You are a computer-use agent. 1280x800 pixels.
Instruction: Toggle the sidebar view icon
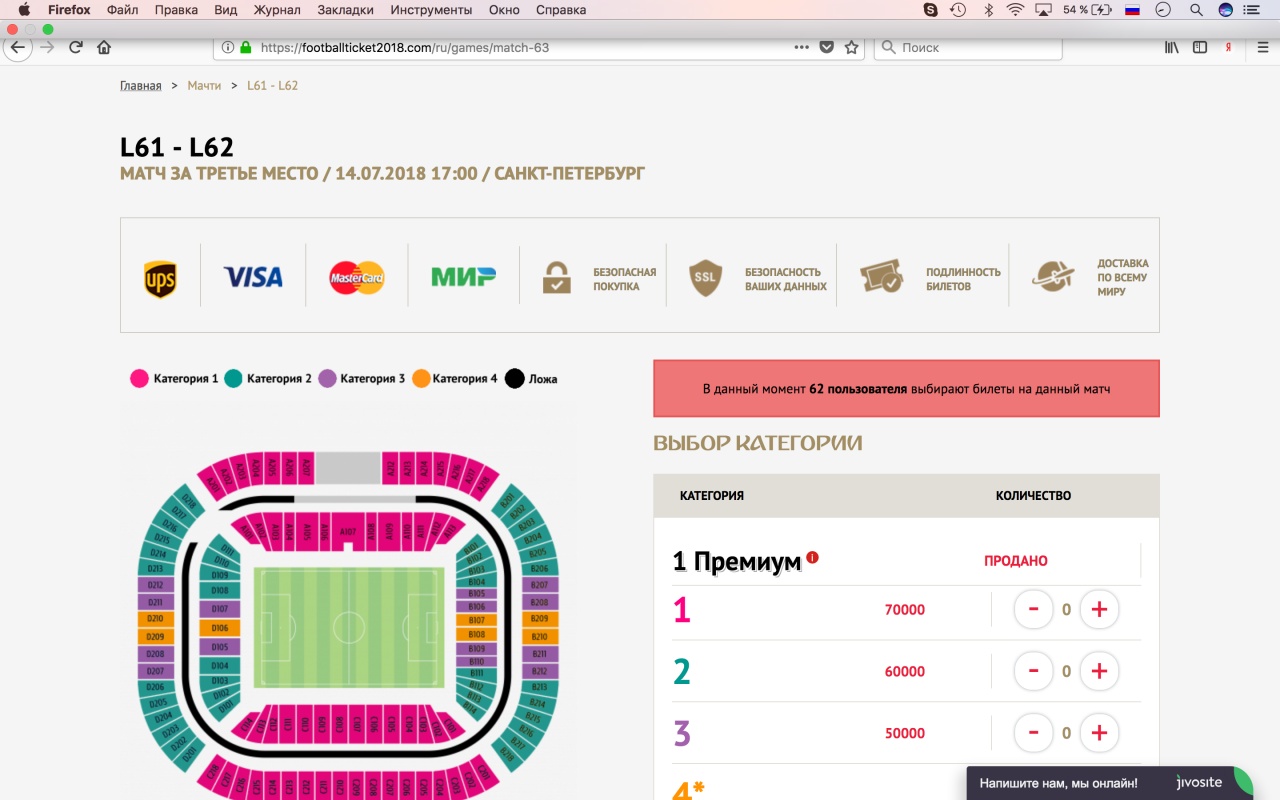tap(1200, 47)
